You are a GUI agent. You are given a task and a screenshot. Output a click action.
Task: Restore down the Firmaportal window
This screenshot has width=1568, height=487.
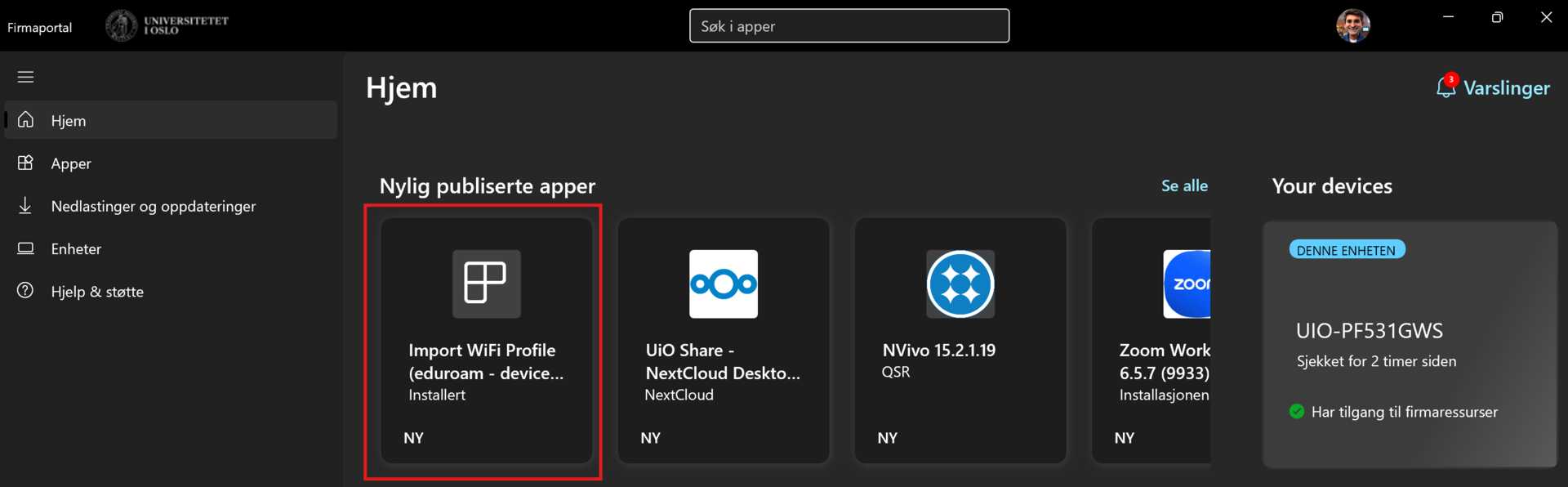(x=1497, y=17)
